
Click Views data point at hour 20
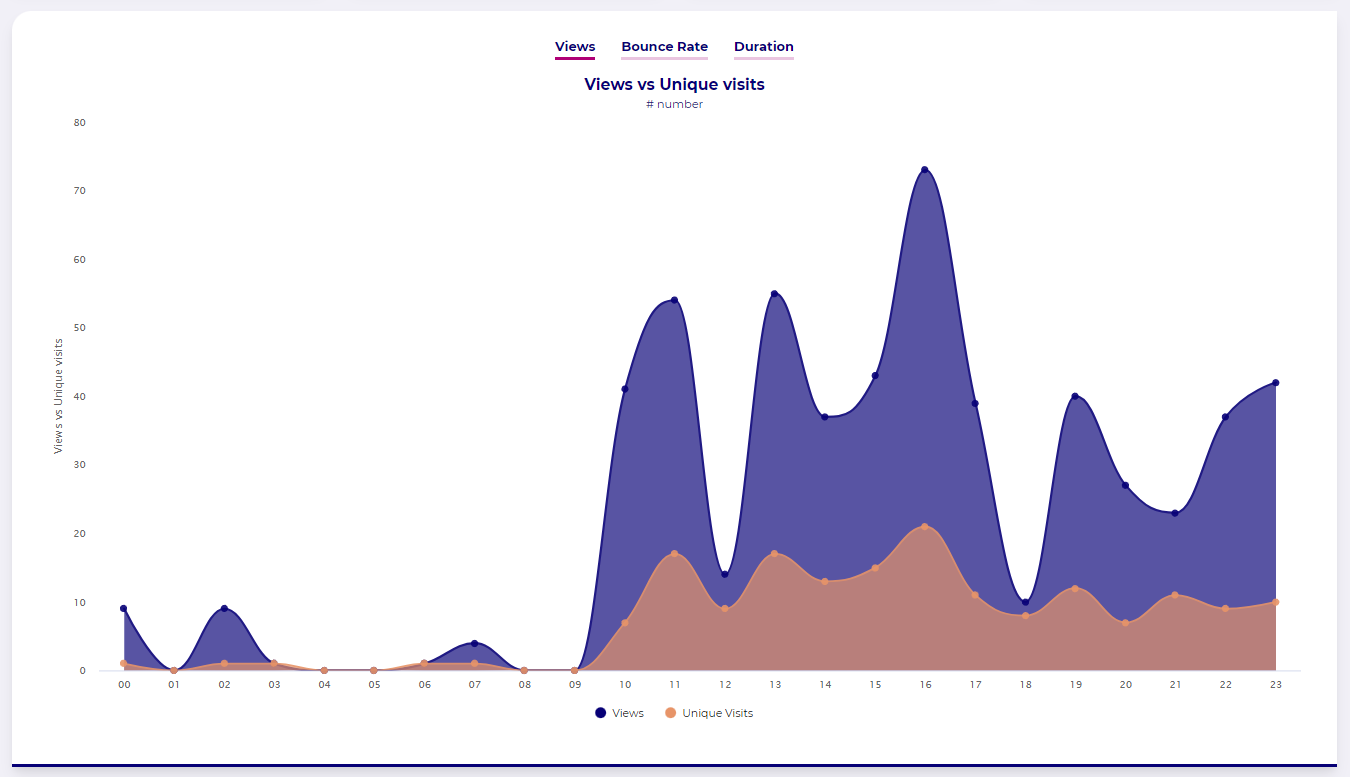point(1125,485)
